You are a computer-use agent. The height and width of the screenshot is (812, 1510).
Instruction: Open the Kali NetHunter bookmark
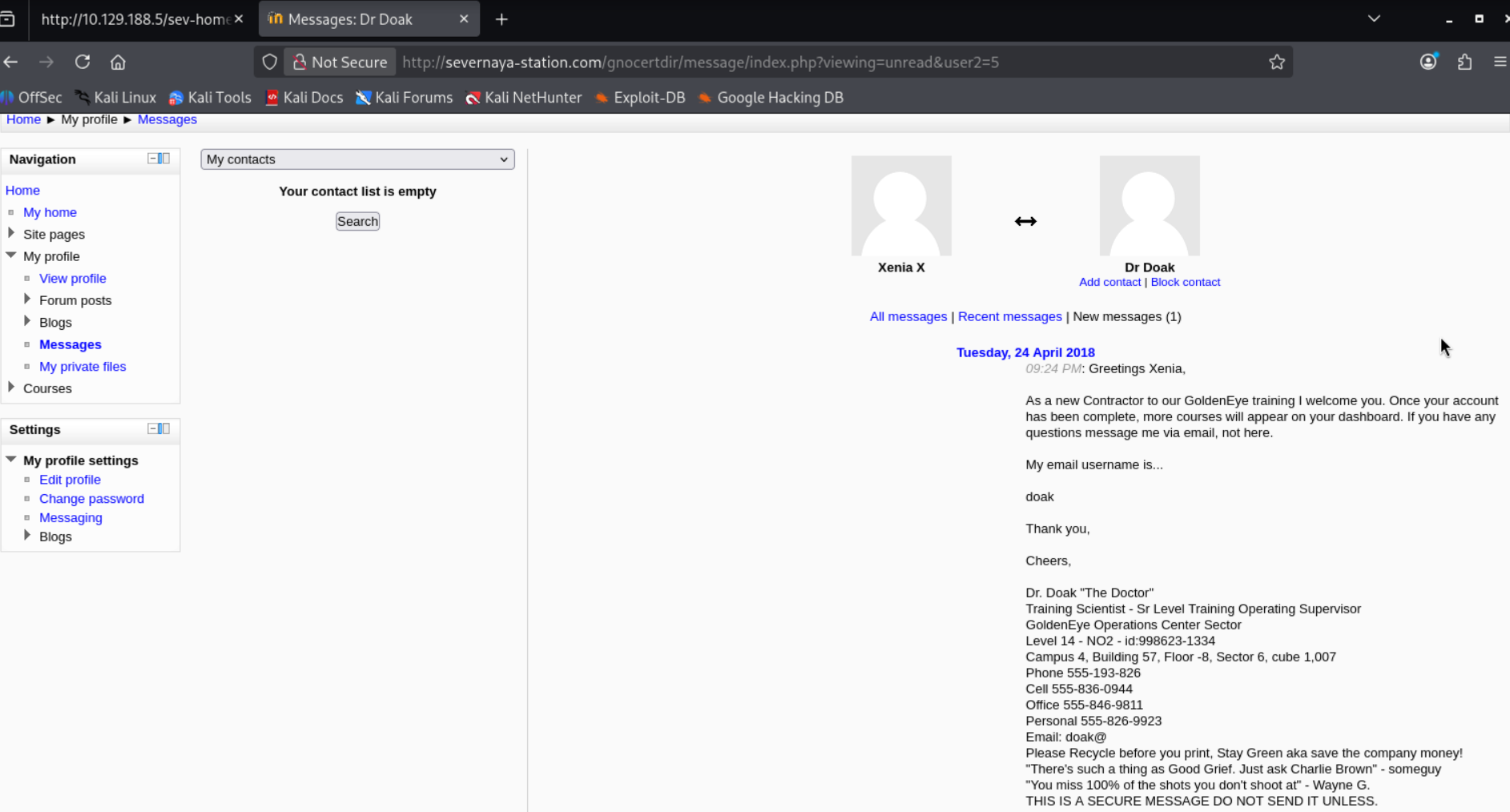point(524,97)
